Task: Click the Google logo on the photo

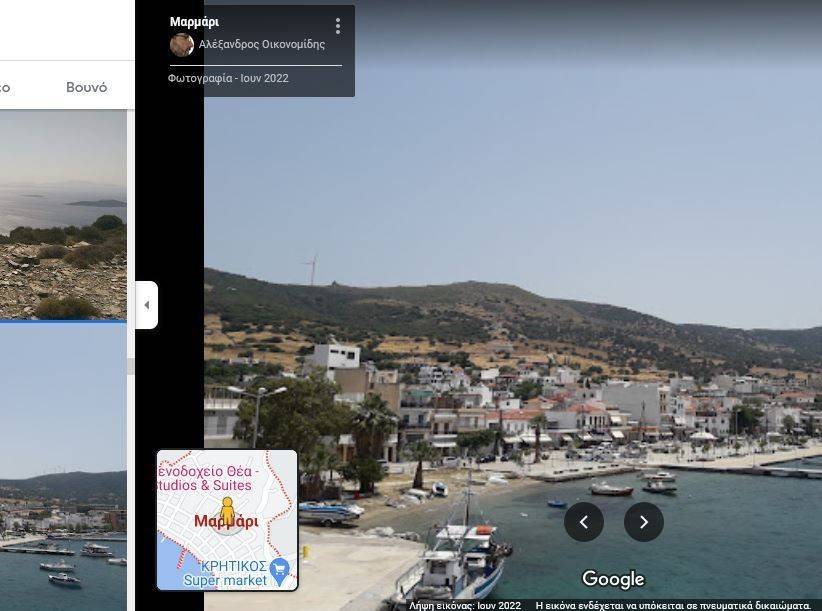Action: tap(613, 579)
